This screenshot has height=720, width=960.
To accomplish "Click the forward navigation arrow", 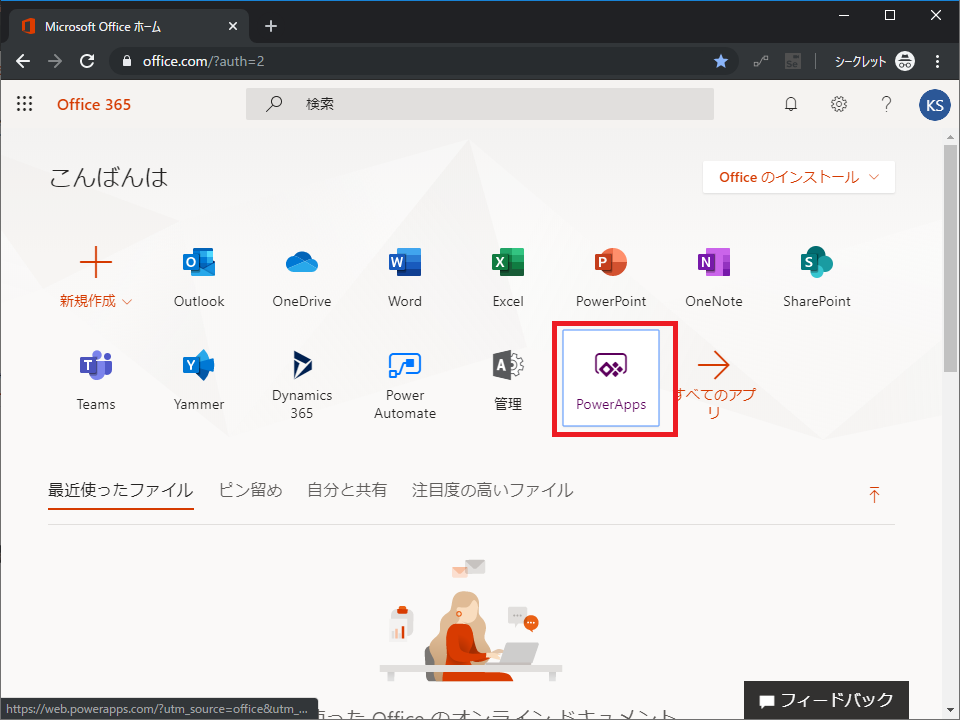I will tap(55, 61).
